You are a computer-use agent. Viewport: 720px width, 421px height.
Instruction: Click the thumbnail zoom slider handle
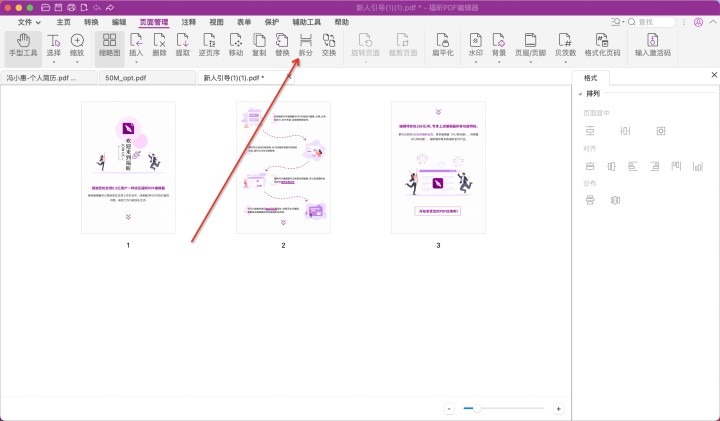(x=477, y=409)
